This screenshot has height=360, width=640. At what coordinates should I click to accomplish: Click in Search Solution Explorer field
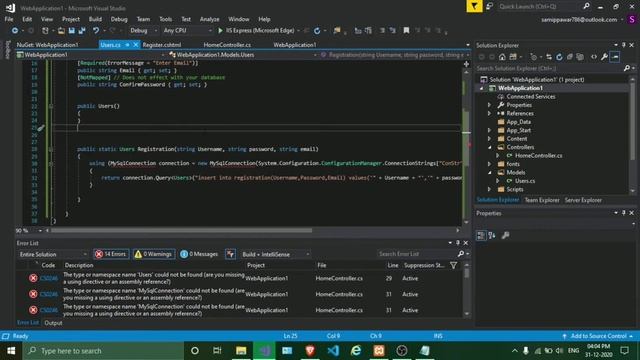pyautogui.click(x=549, y=69)
